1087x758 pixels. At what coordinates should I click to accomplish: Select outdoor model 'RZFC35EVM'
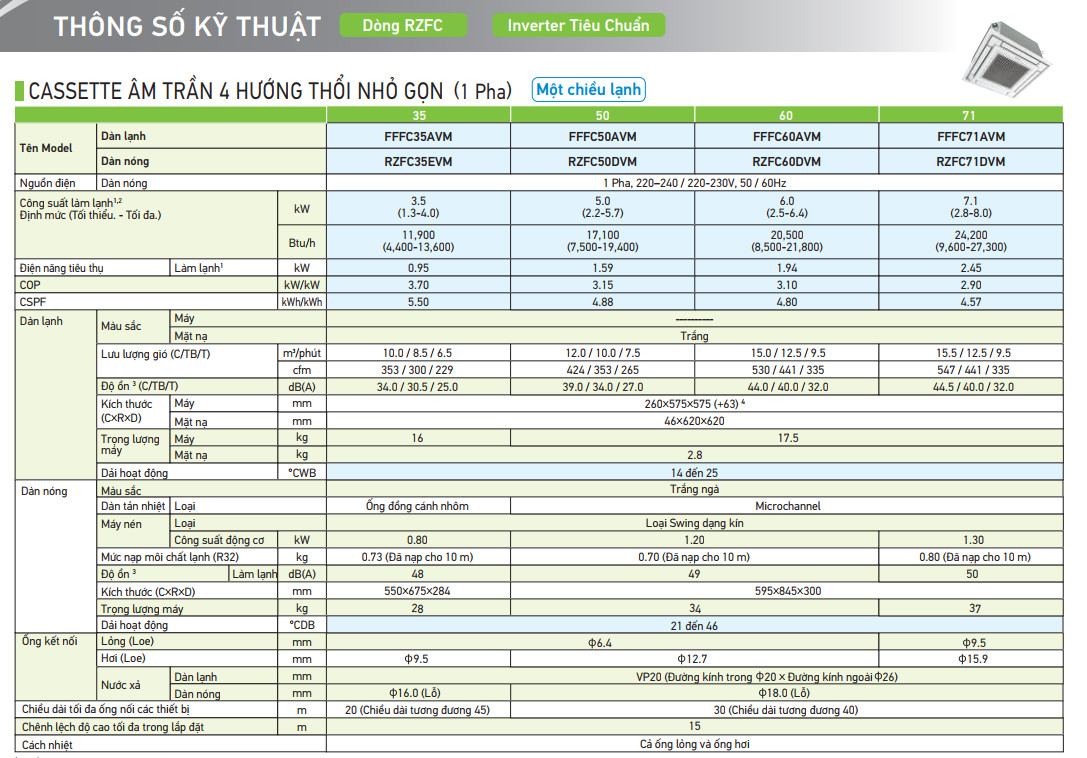point(418,162)
